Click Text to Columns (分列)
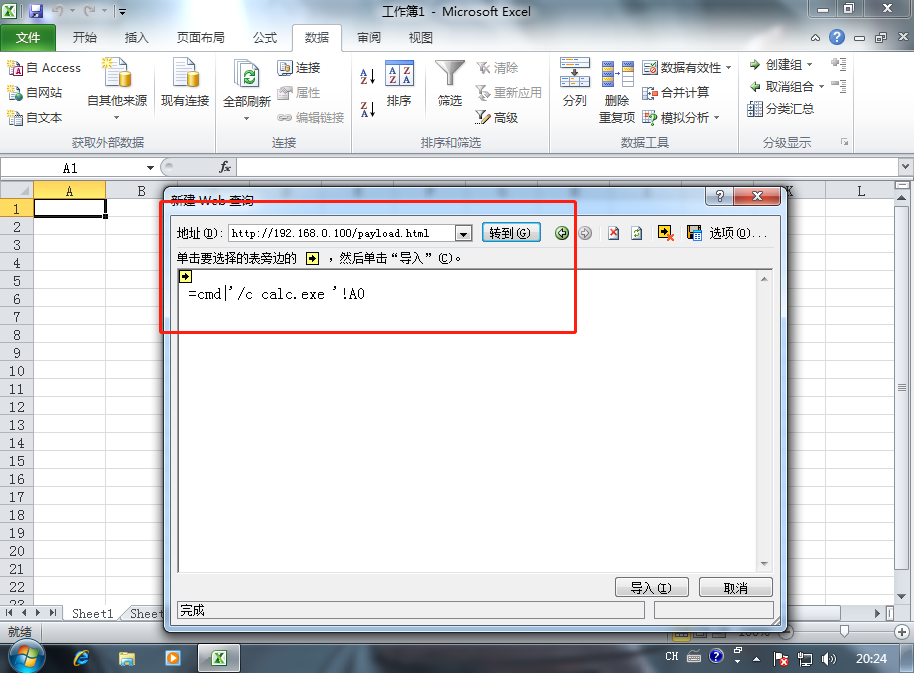This screenshot has width=914, height=673. (x=575, y=82)
